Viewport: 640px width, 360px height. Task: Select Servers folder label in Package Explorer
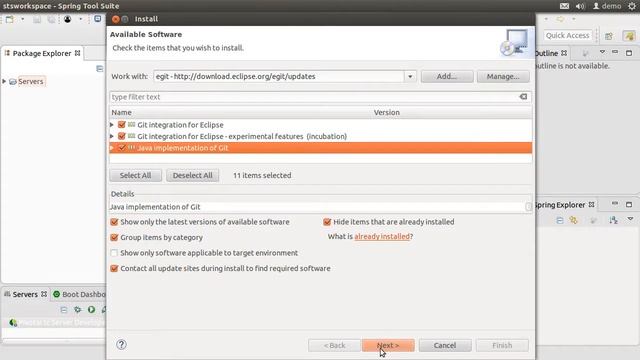click(x=31, y=82)
